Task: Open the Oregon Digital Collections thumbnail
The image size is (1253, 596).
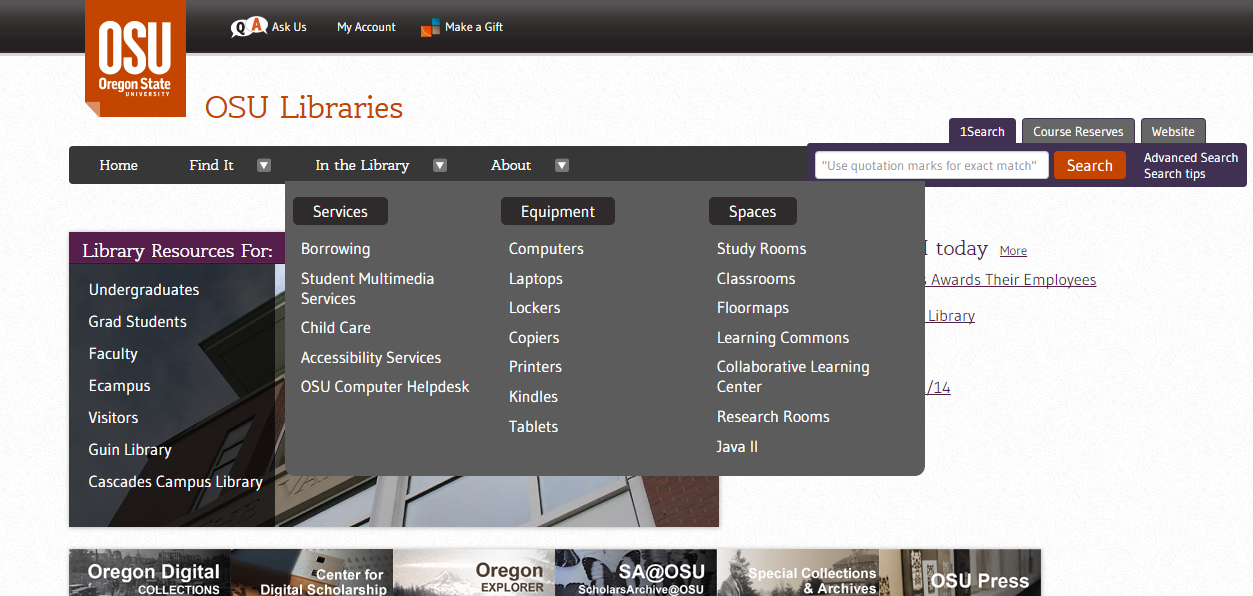Action: tap(150, 574)
